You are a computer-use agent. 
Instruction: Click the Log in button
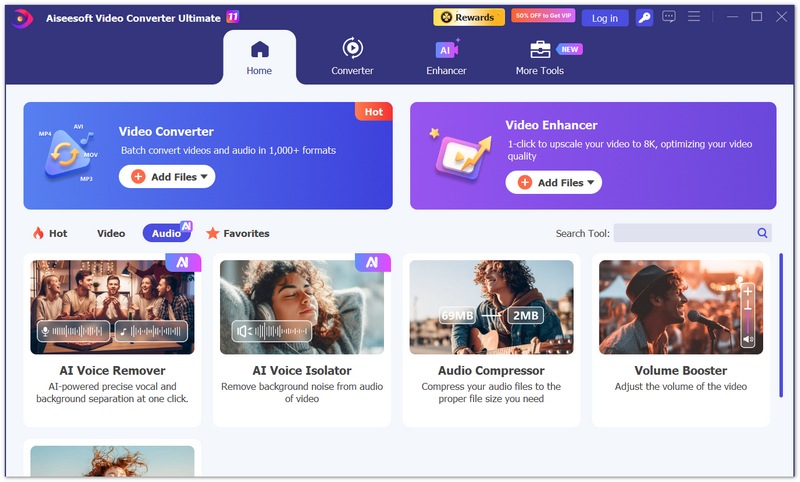tap(605, 18)
